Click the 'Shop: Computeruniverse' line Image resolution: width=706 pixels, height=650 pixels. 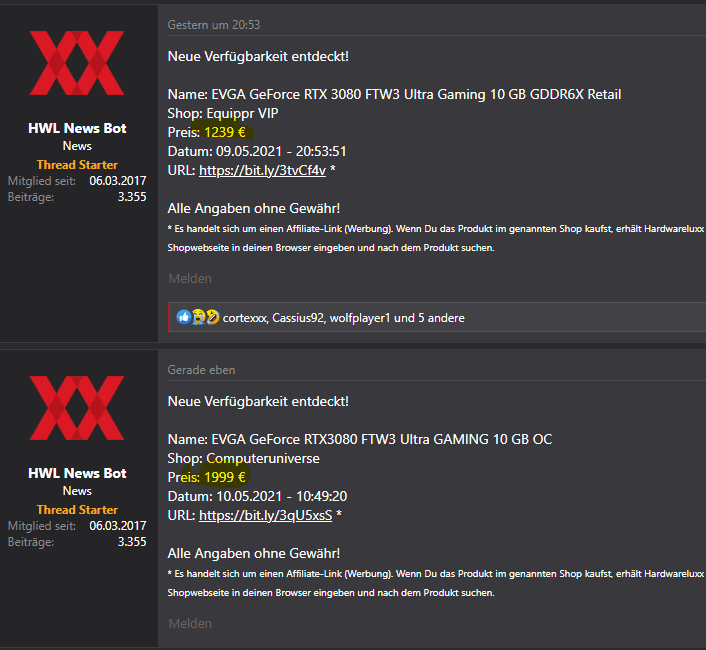pos(244,458)
